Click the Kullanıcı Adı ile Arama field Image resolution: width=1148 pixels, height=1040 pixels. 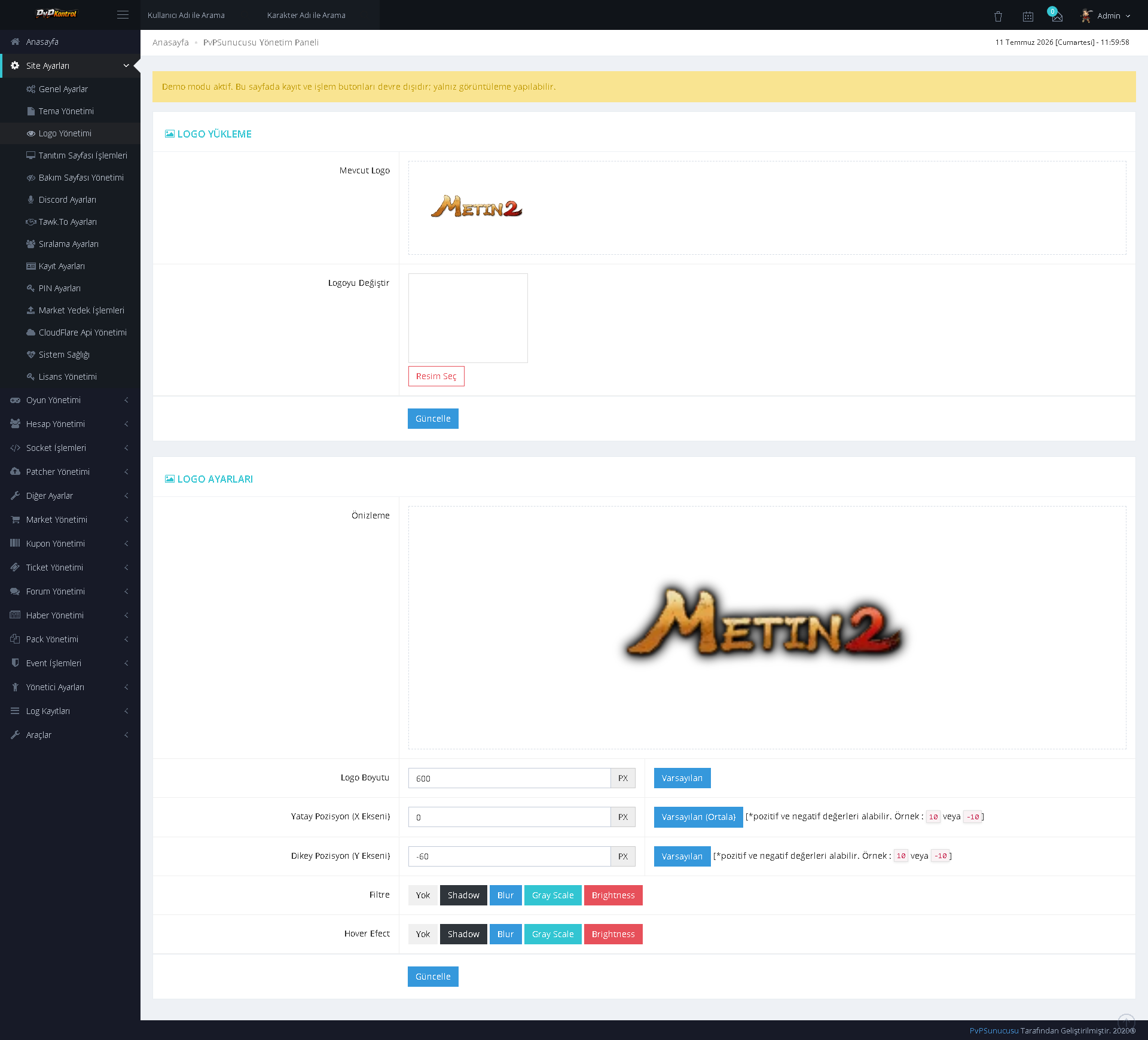pos(200,15)
